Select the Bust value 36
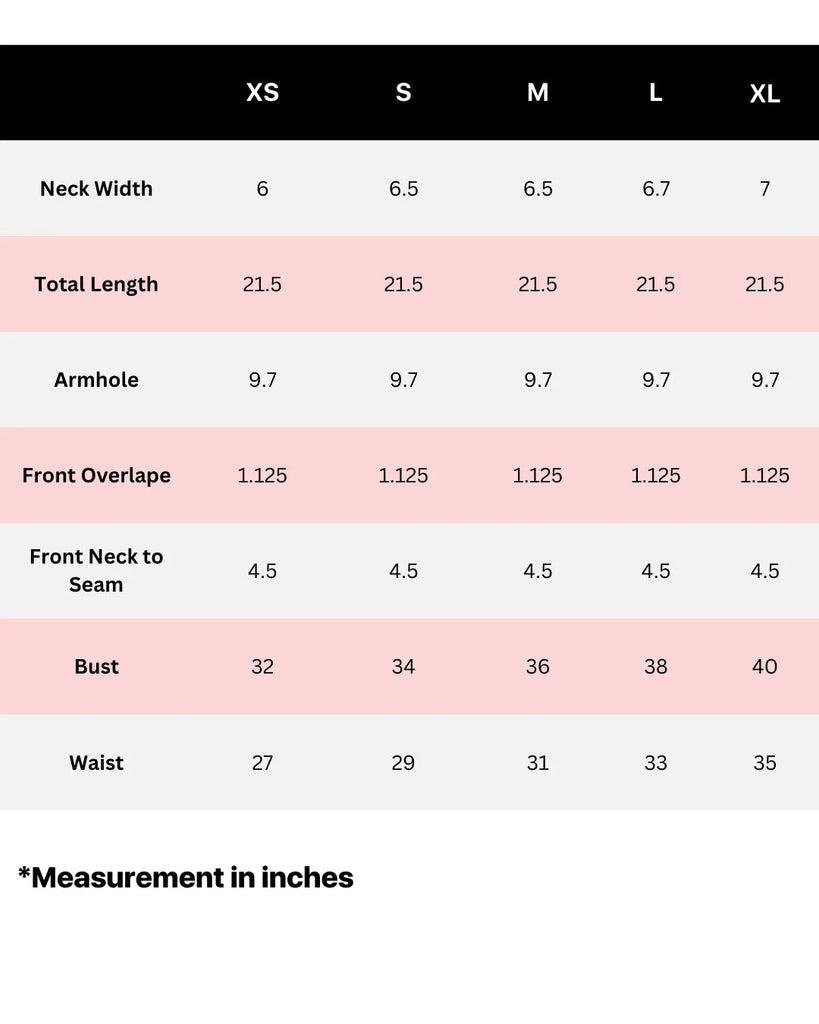The width and height of the screenshot is (819, 1024). point(538,666)
